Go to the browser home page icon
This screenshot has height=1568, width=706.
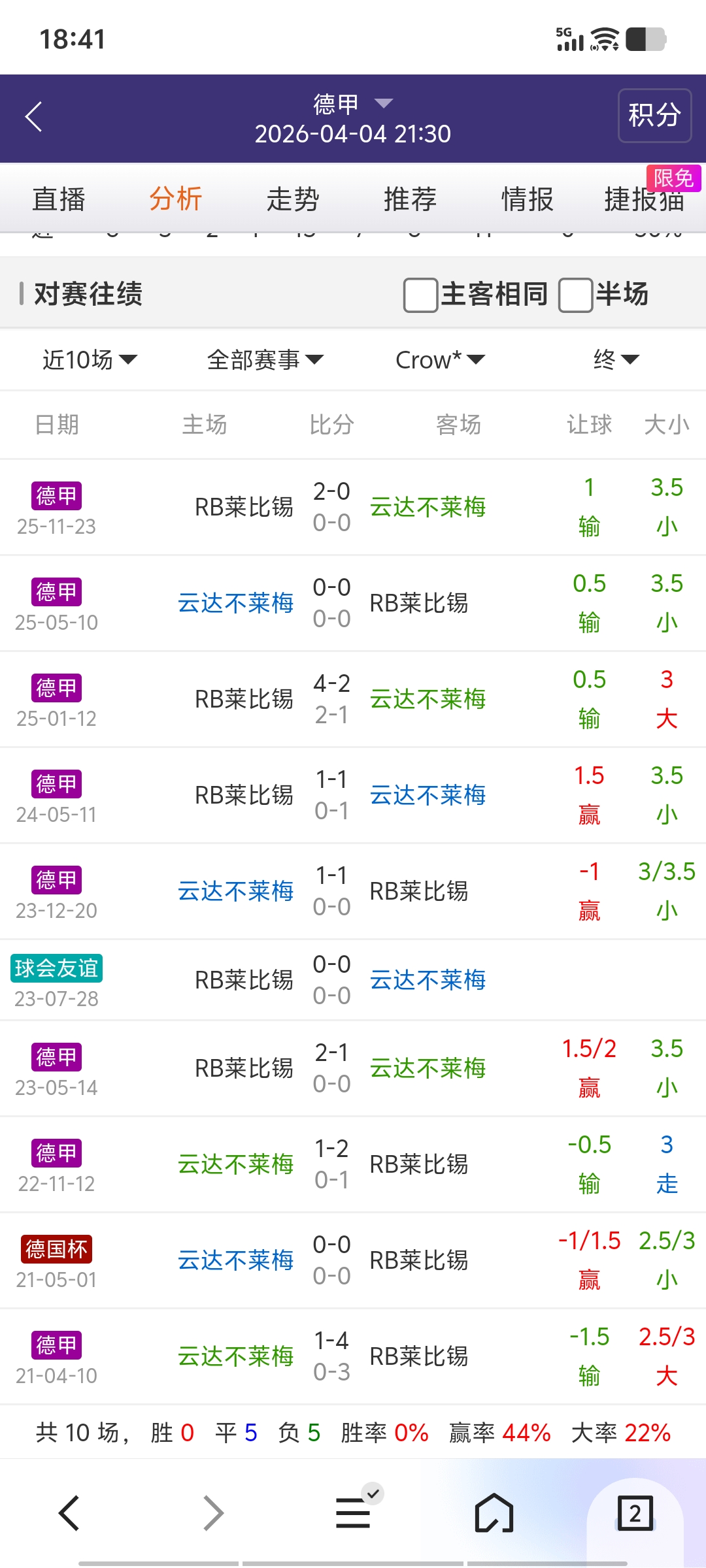point(494,1513)
